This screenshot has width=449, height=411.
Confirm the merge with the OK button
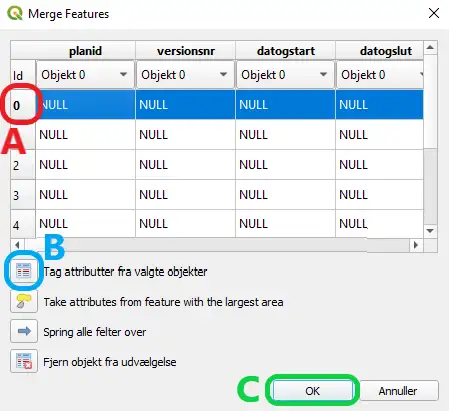312,391
